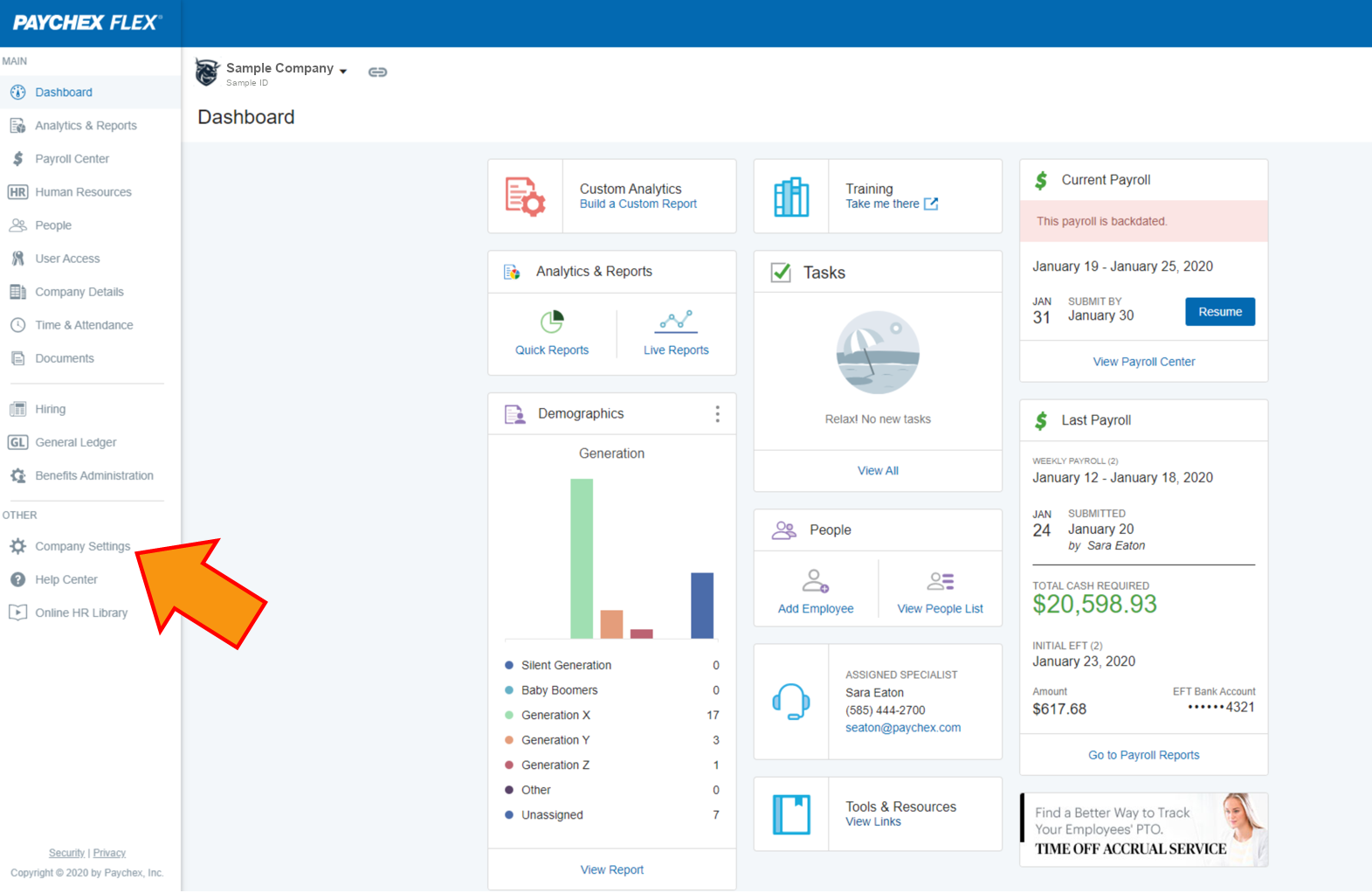Click the $20,598.93 total cash amount

tap(1094, 604)
